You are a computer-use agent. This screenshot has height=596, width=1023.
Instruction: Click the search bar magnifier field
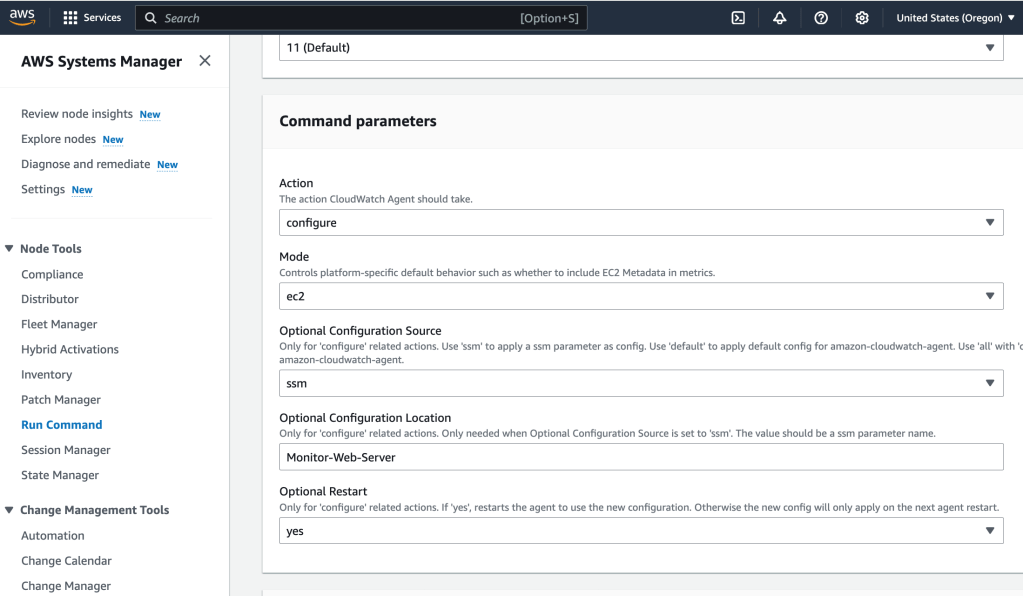(x=360, y=17)
